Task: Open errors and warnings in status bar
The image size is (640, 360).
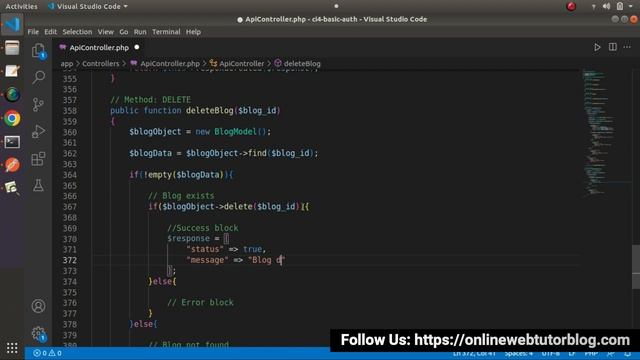Action: [x=47, y=353]
